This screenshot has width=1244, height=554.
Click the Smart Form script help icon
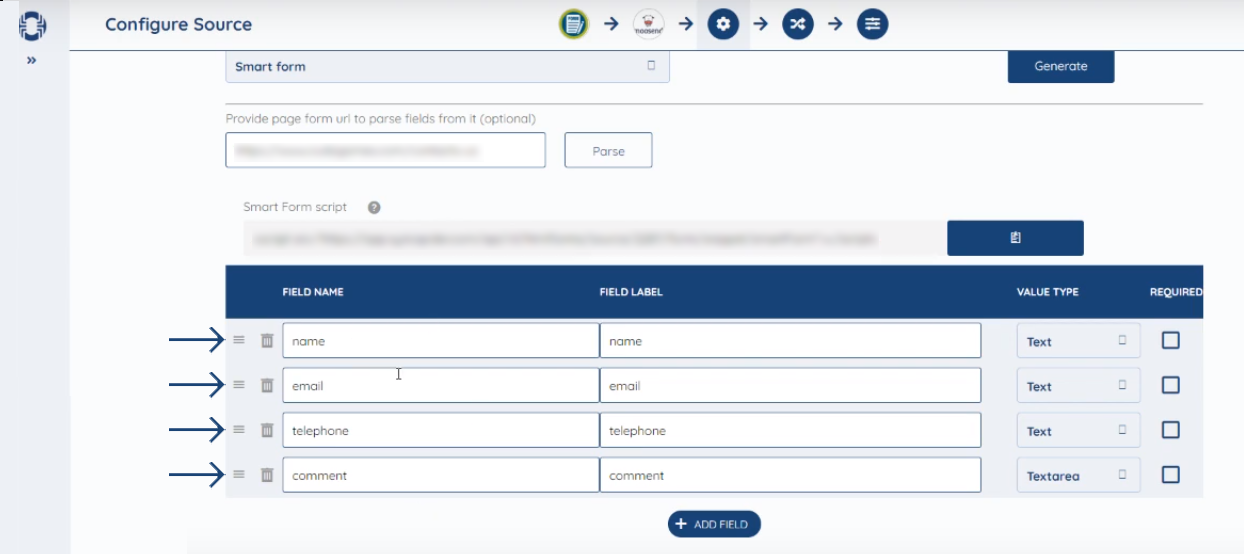click(x=374, y=208)
